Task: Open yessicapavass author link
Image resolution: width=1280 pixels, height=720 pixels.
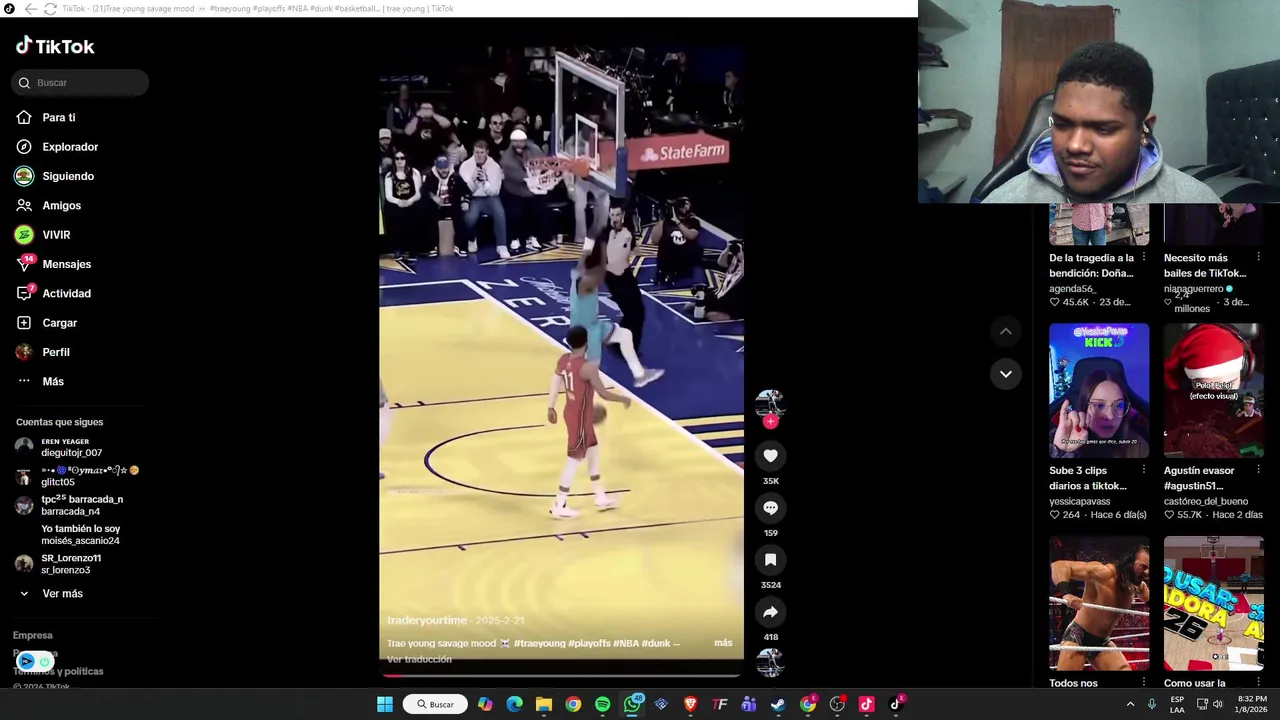Action: 1079,501
